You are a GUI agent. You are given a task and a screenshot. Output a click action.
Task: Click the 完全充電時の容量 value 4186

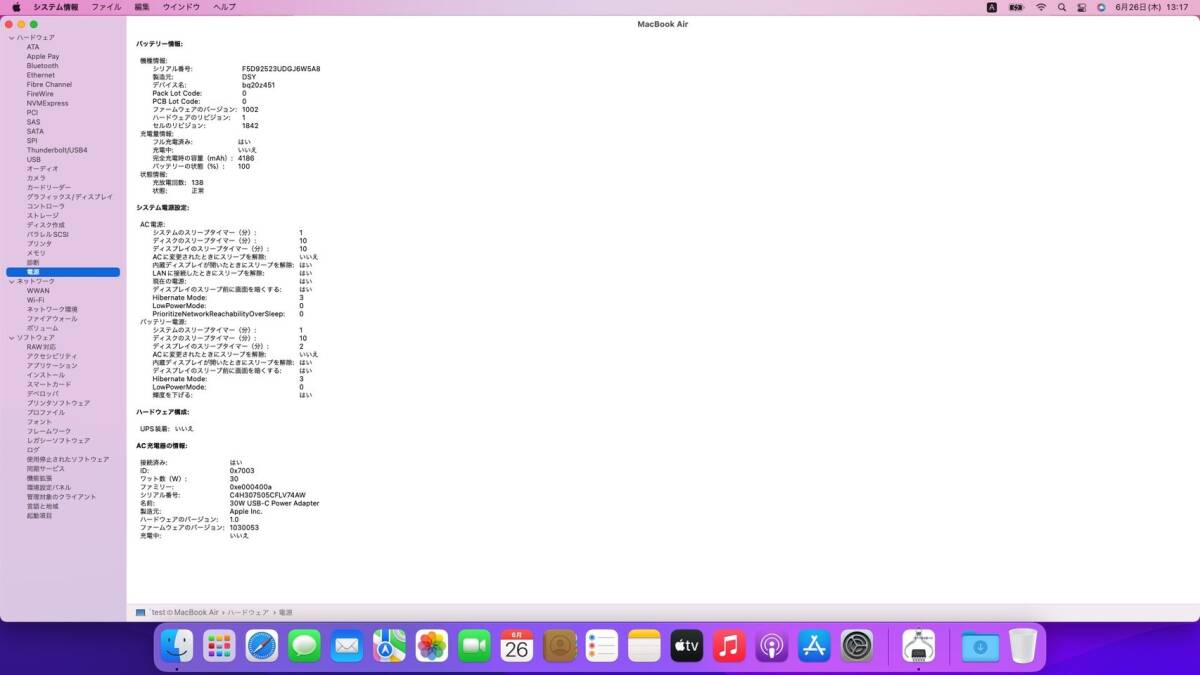246,158
